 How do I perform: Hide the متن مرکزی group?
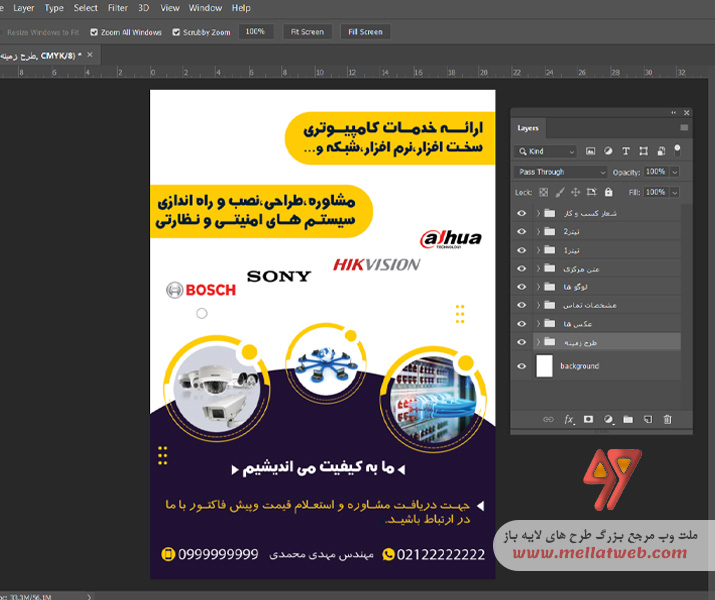click(x=522, y=269)
